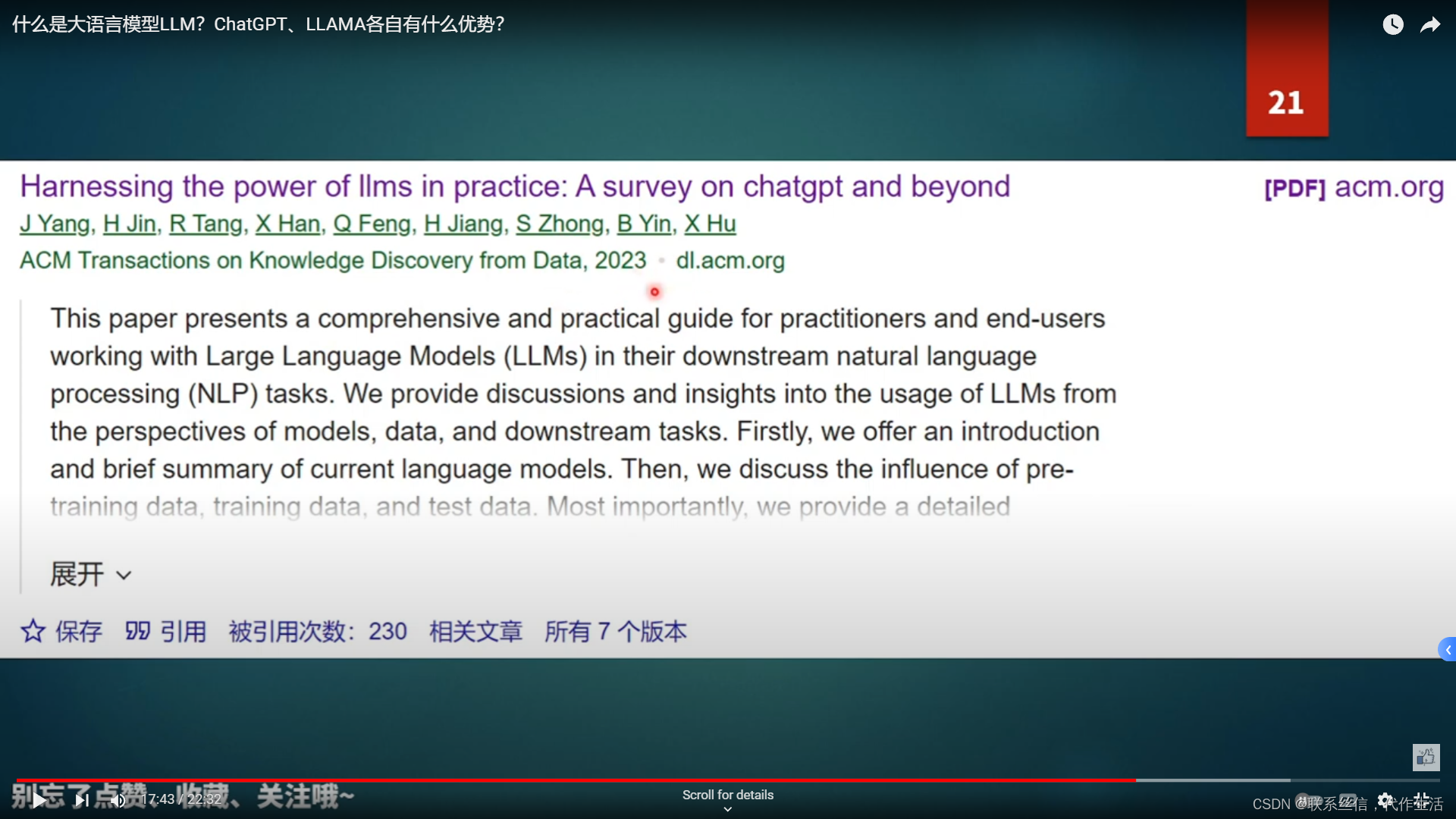The image size is (1456, 819).
Task: Open author X Hu's profile
Action: point(710,224)
